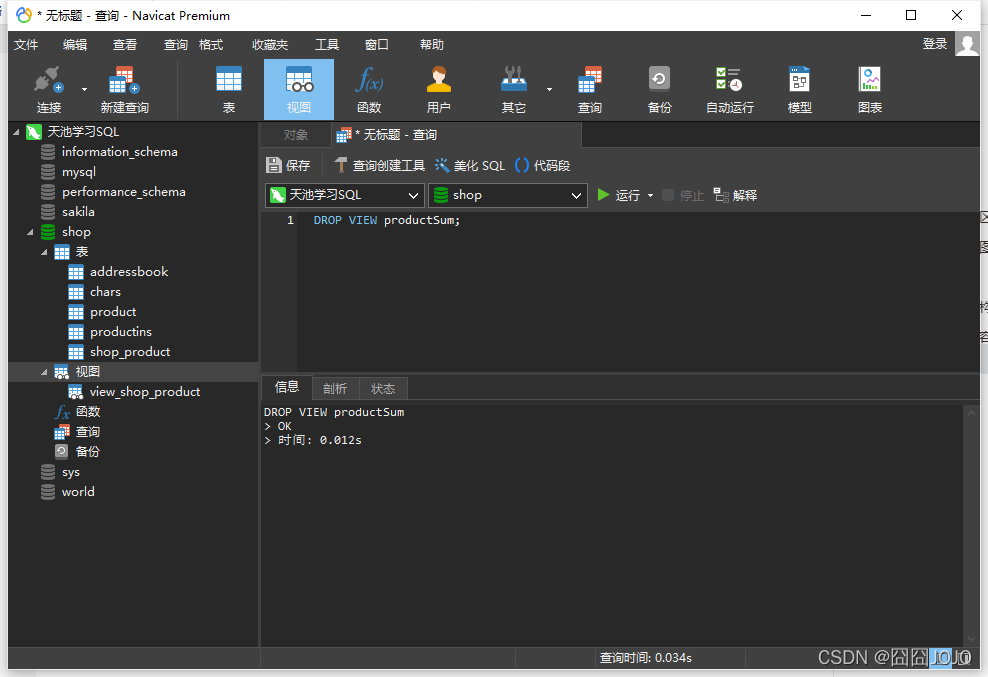Viewport: 988px width, 677px height.
Task: Click the 解释 button
Action: click(735, 195)
